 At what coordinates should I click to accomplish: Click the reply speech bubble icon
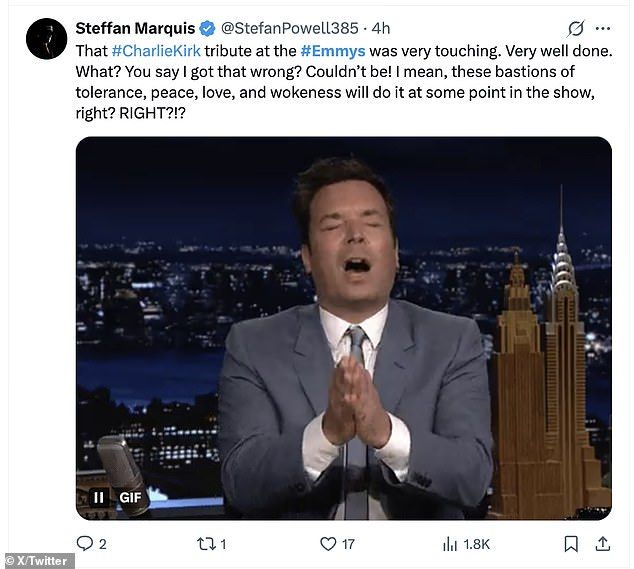click(x=85, y=544)
